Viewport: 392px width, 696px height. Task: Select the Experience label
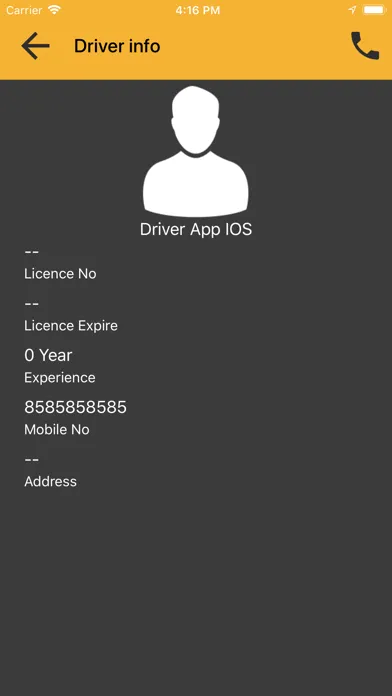coord(60,378)
